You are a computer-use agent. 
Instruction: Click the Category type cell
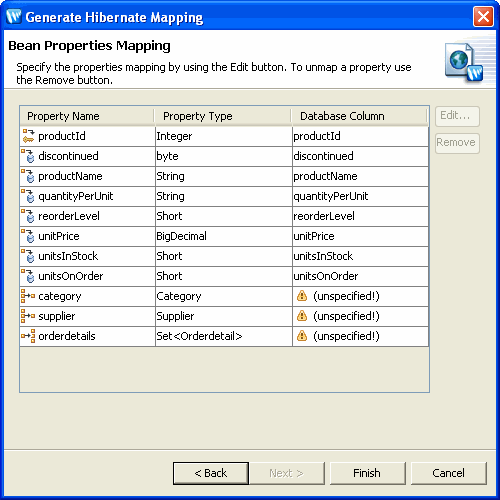(x=224, y=296)
